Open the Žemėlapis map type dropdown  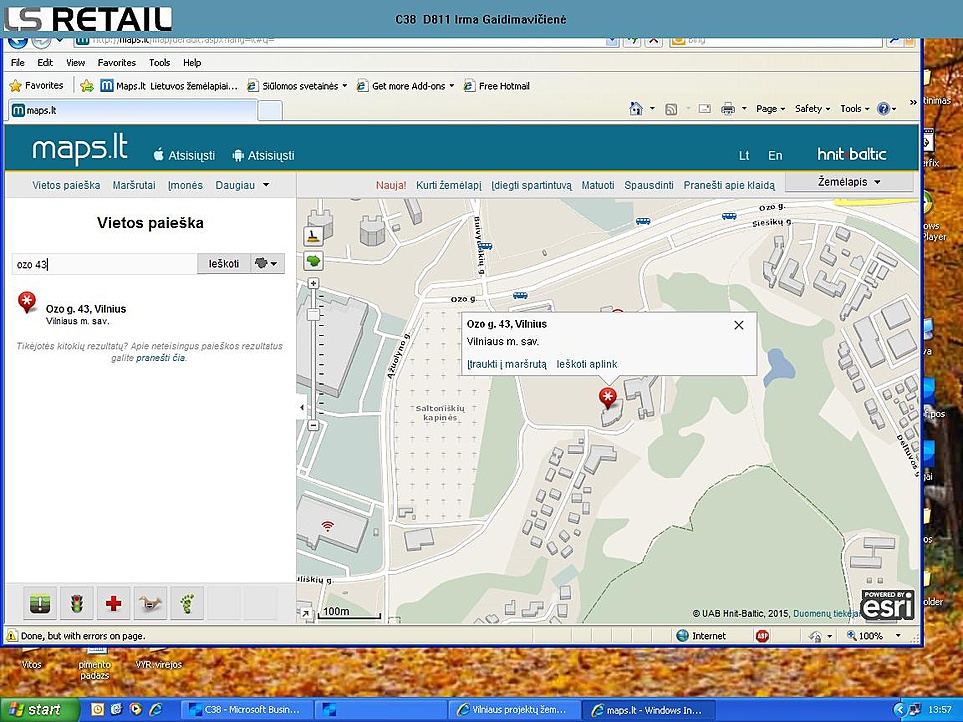coord(849,182)
